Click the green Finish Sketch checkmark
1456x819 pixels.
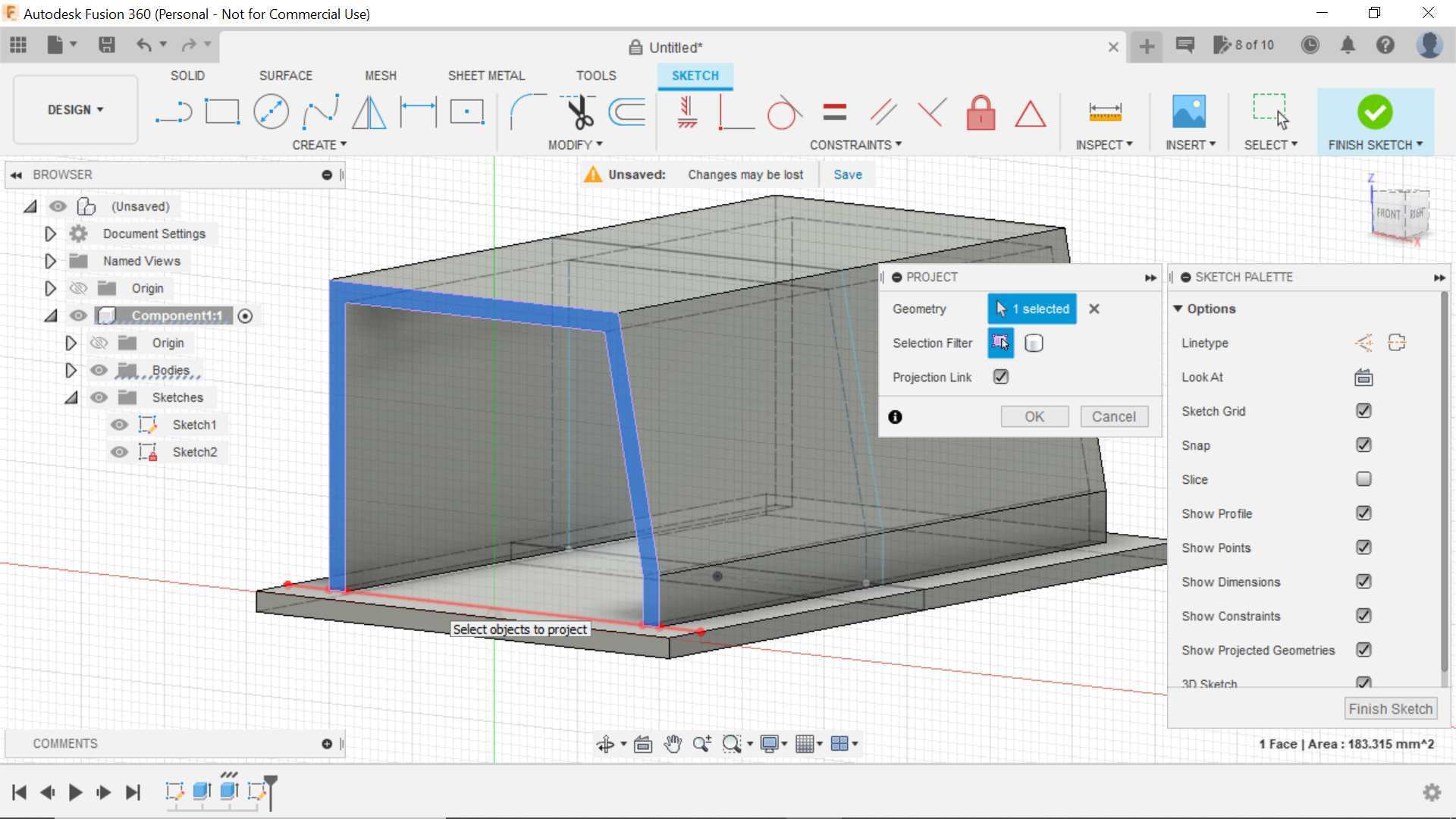[x=1375, y=111]
